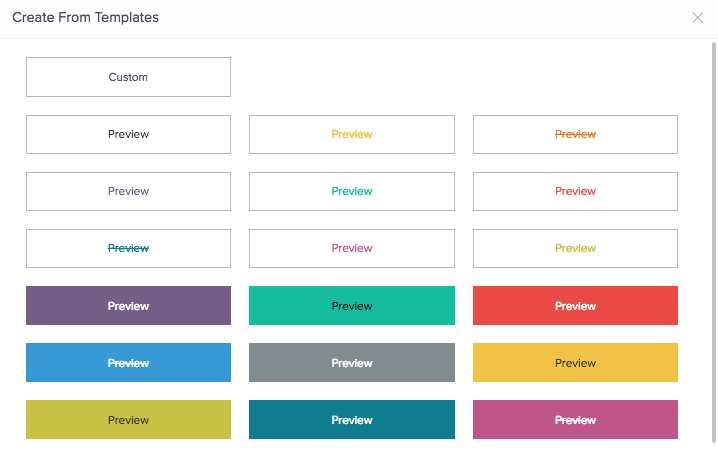This screenshot has width=718, height=453.
Task: Select the blue filled strikethrough Preview template
Action: pyautogui.click(x=128, y=363)
